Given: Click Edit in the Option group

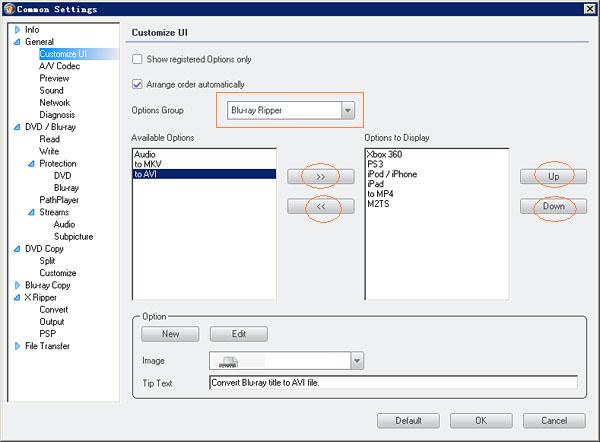Looking at the screenshot, I should (x=239, y=334).
